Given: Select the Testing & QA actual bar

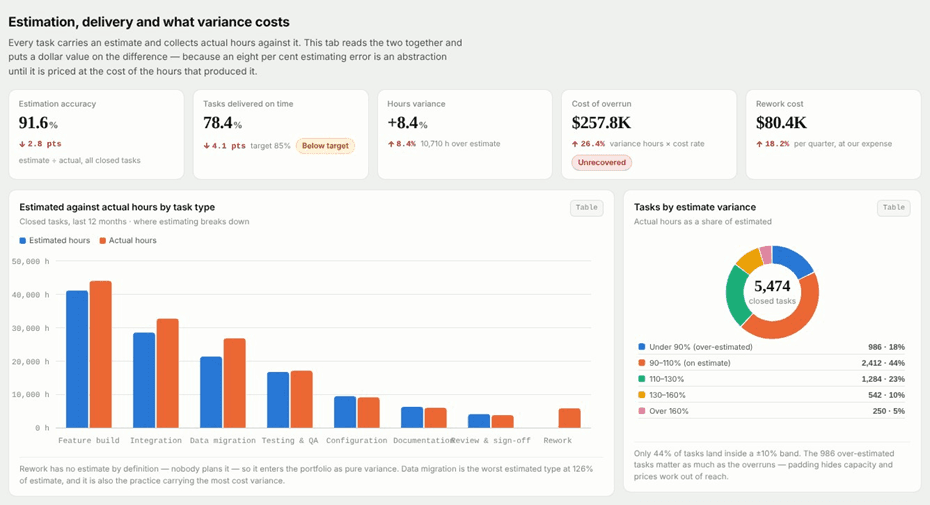Looking at the screenshot, I should 302,399.
